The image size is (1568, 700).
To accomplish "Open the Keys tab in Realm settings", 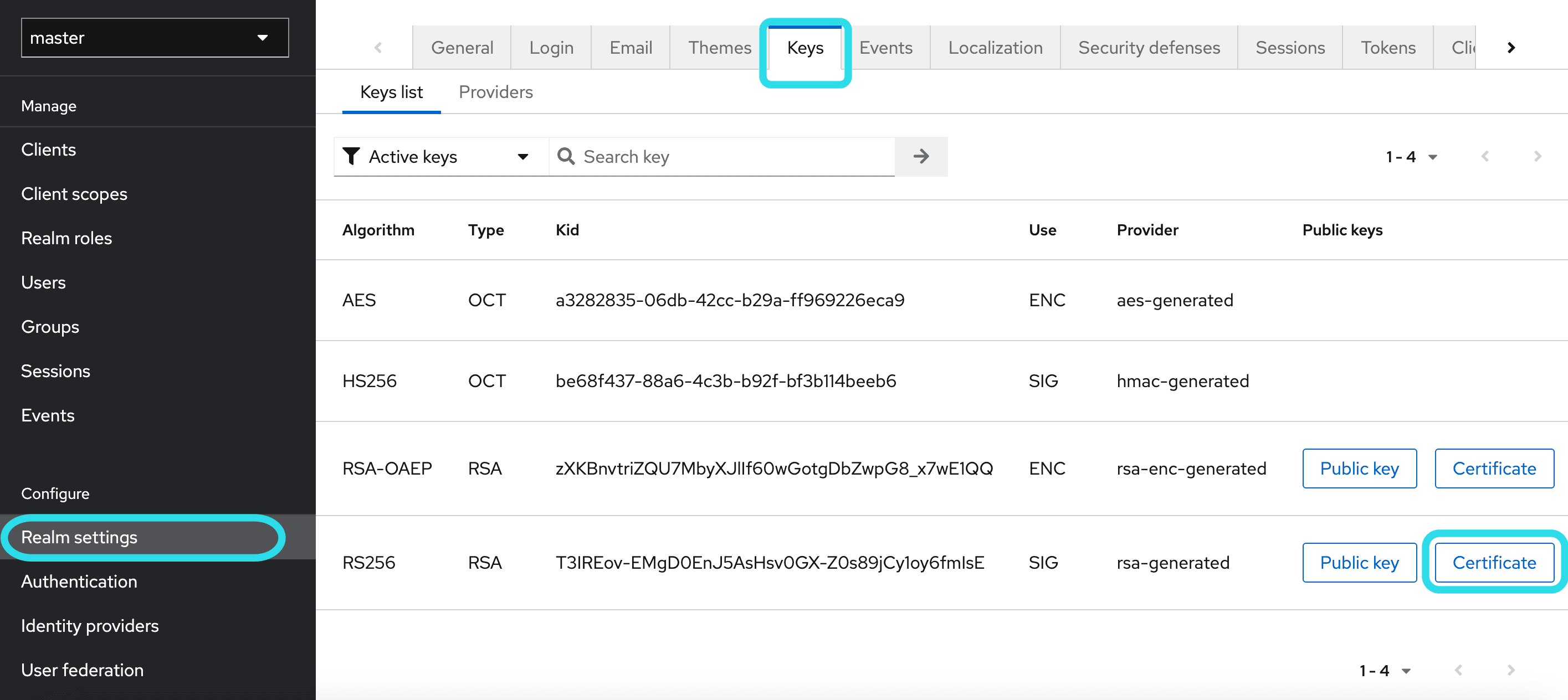I will pos(805,47).
